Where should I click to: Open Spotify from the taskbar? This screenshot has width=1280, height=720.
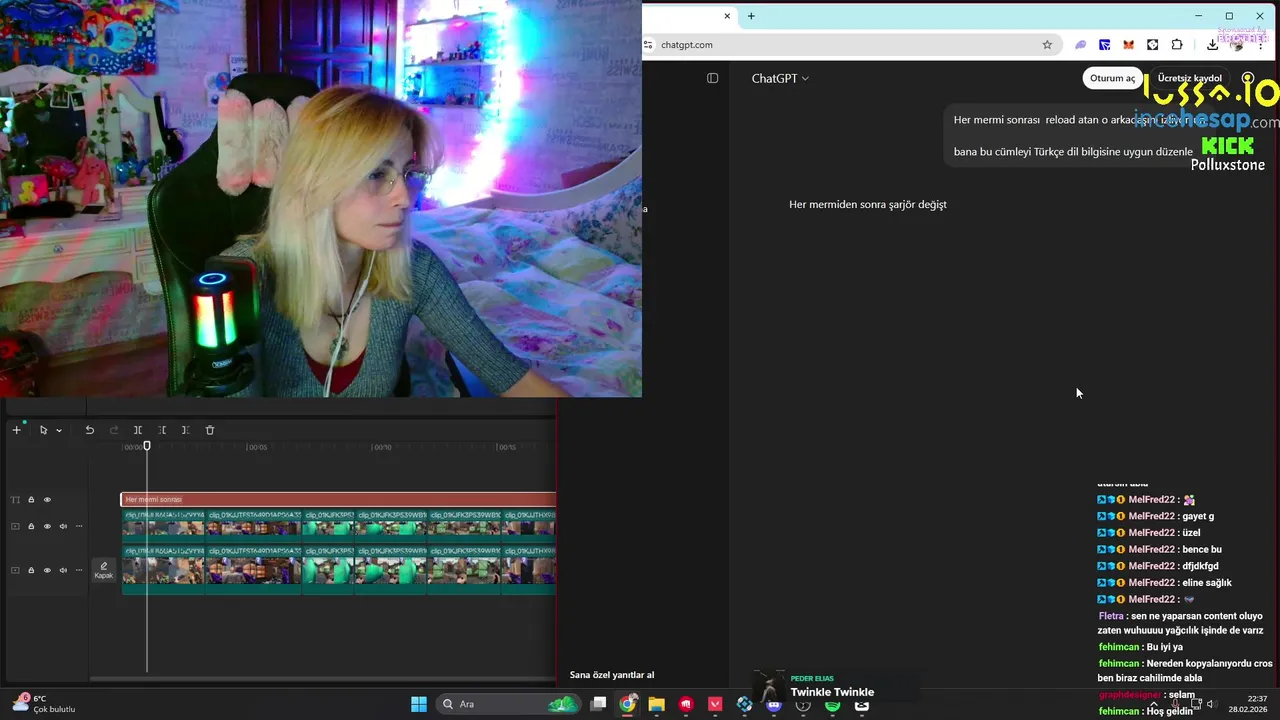[832, 705]
